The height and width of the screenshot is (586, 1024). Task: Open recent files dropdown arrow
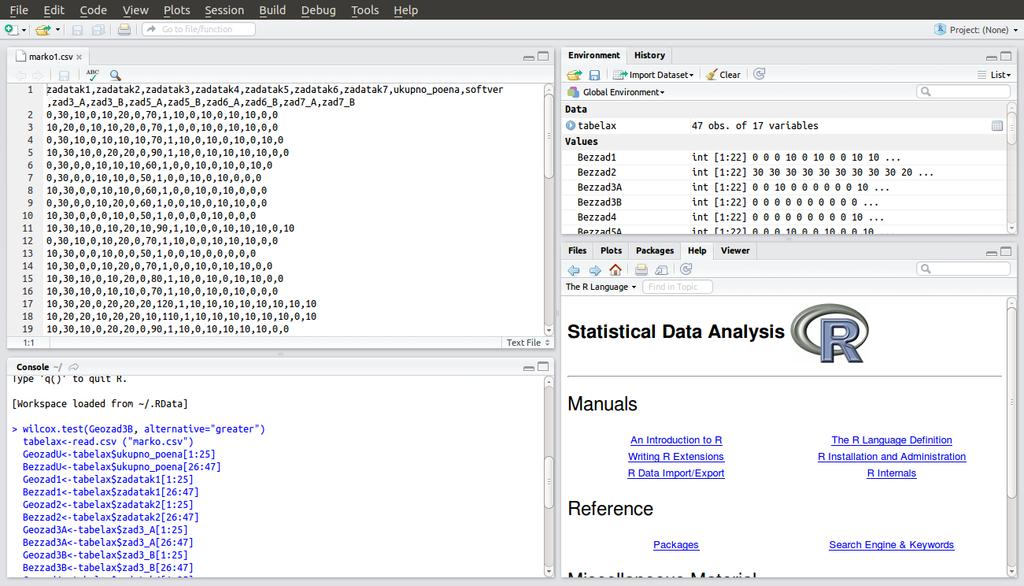(57, 29)
